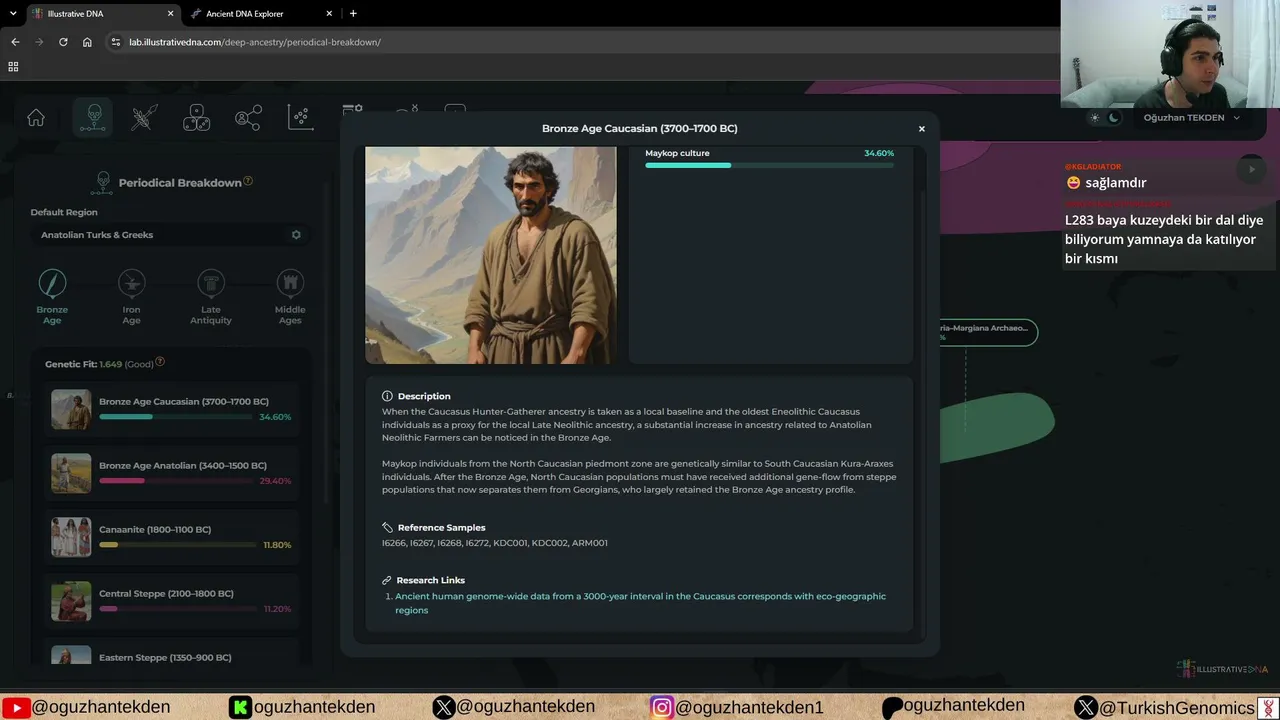This screenshot has width=1280, height=720.
Task: Select the Iron Age anvil icon
Action: 131,283
